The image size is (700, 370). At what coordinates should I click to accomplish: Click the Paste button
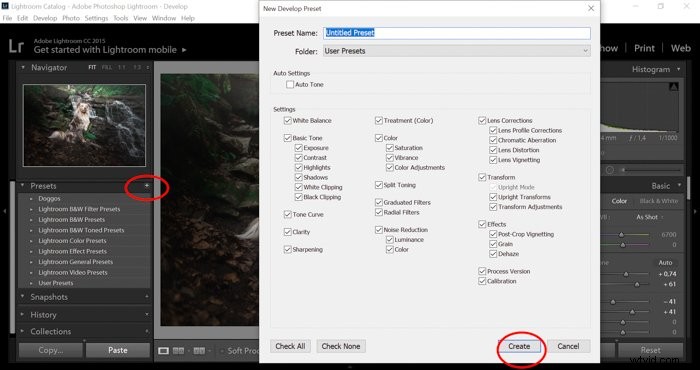tap(118, 350)
